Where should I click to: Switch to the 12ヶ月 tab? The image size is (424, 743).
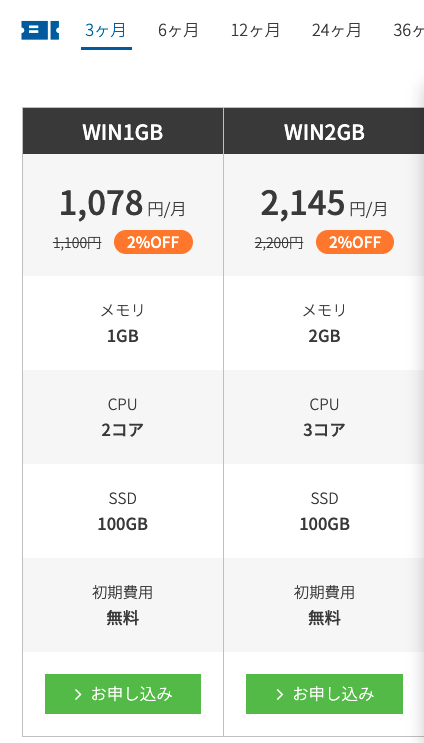pos(255,31)
